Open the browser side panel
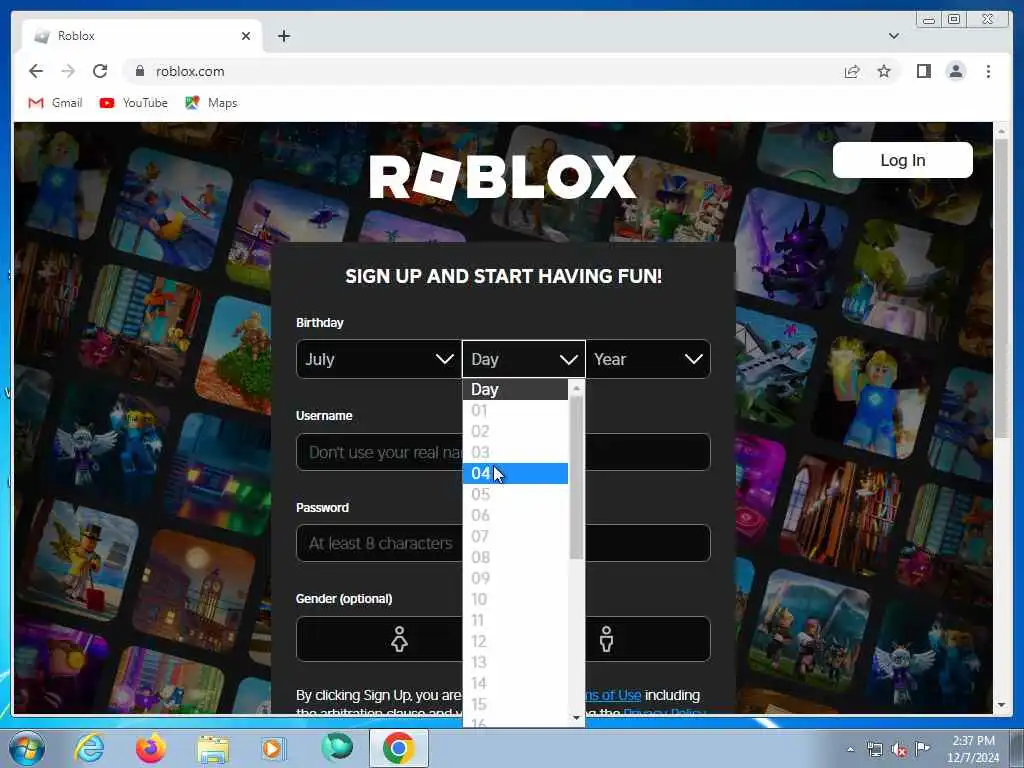Image resolution: width=1024 pixels, height=768 pixels. pos(923,71)
